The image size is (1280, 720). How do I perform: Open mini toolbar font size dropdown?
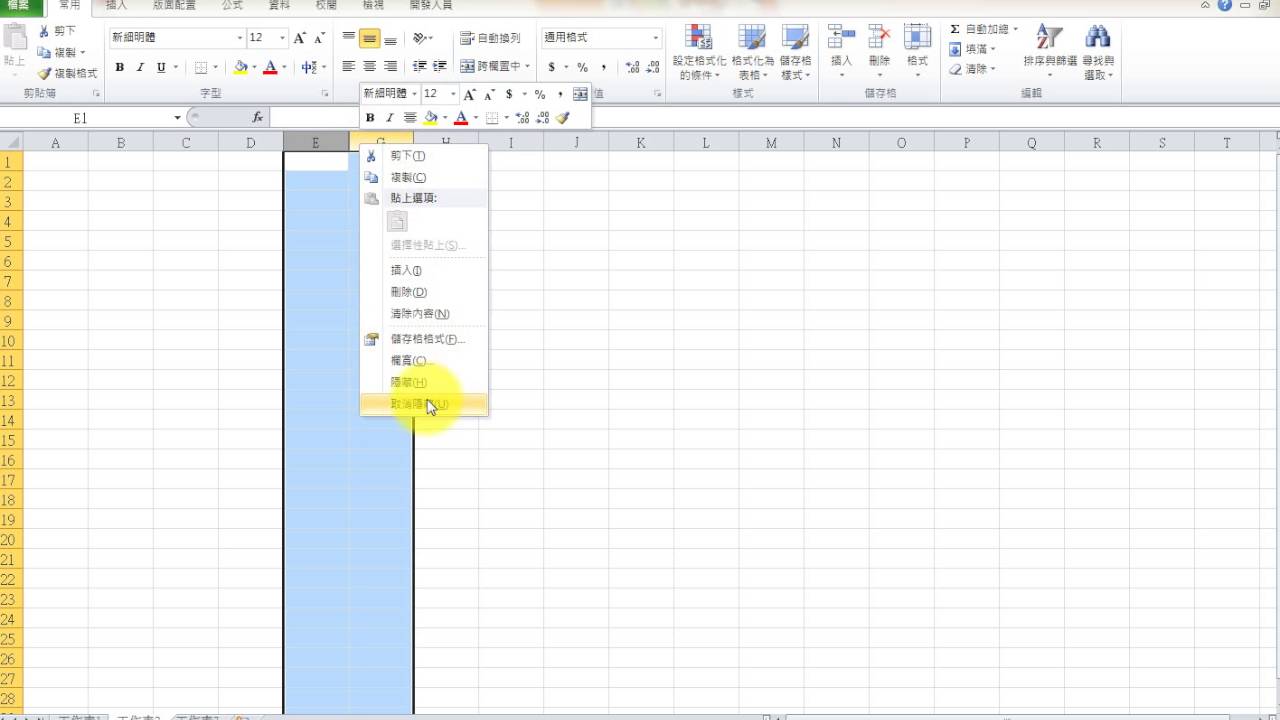click(453, 94)
